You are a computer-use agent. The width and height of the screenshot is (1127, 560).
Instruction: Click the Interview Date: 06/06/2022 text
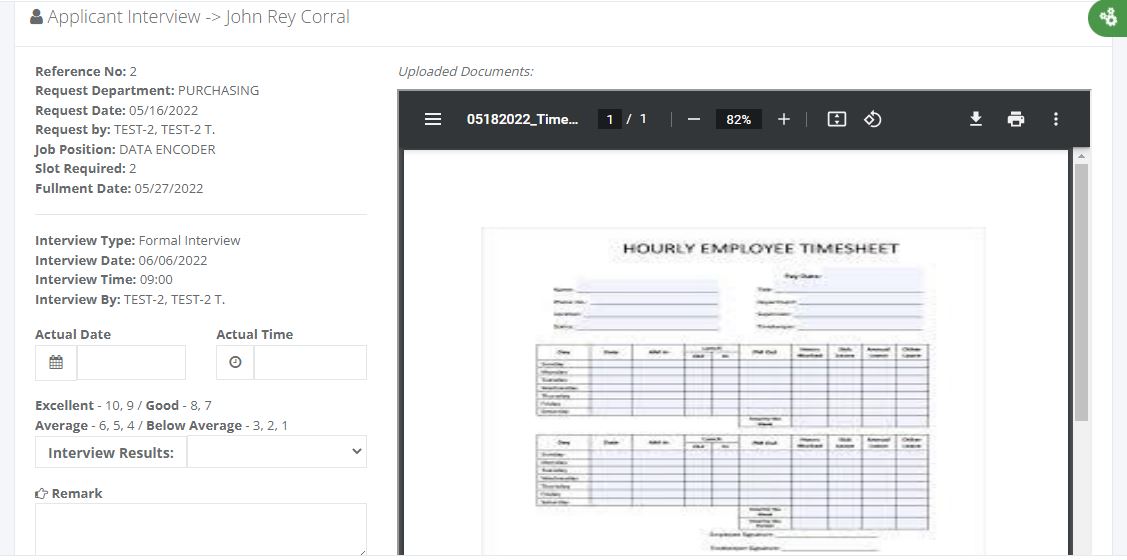(x=121, y=260)
